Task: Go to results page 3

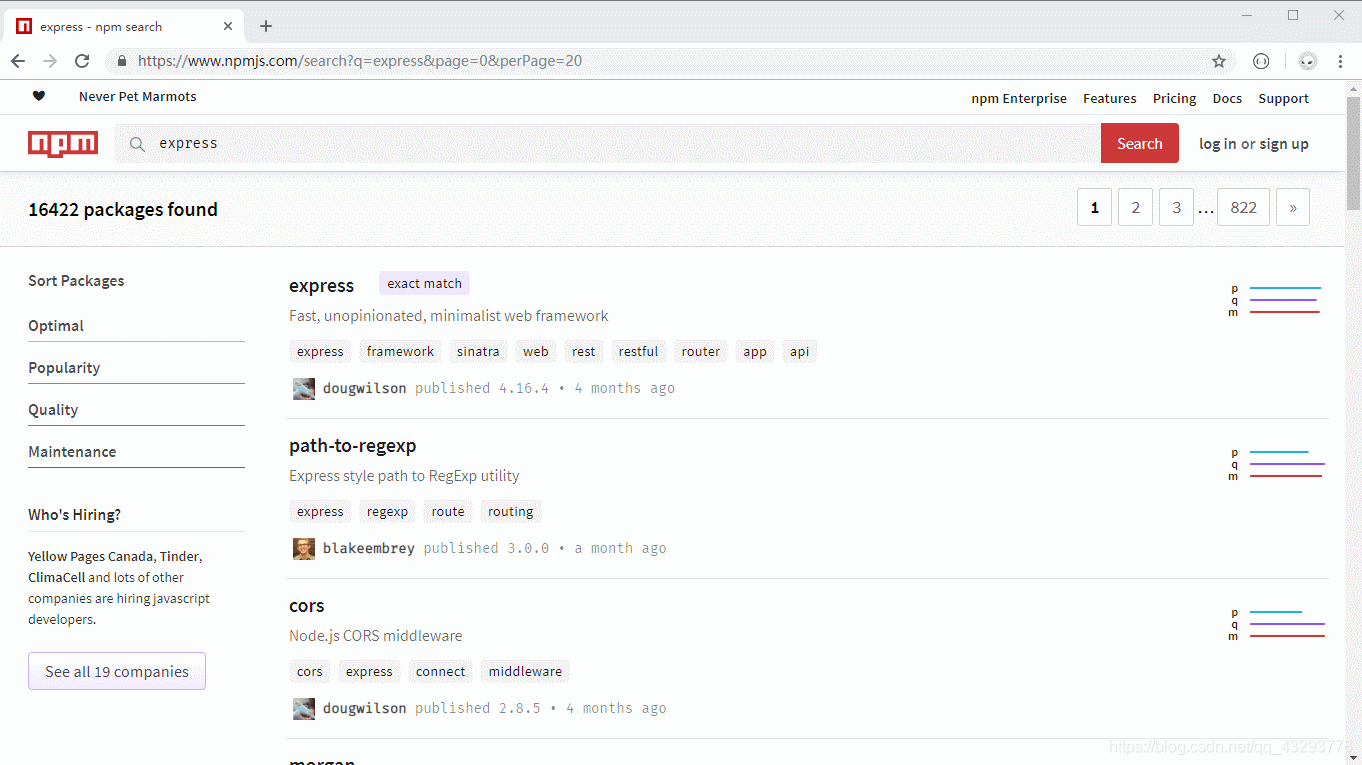Action: click(1176, 207)
